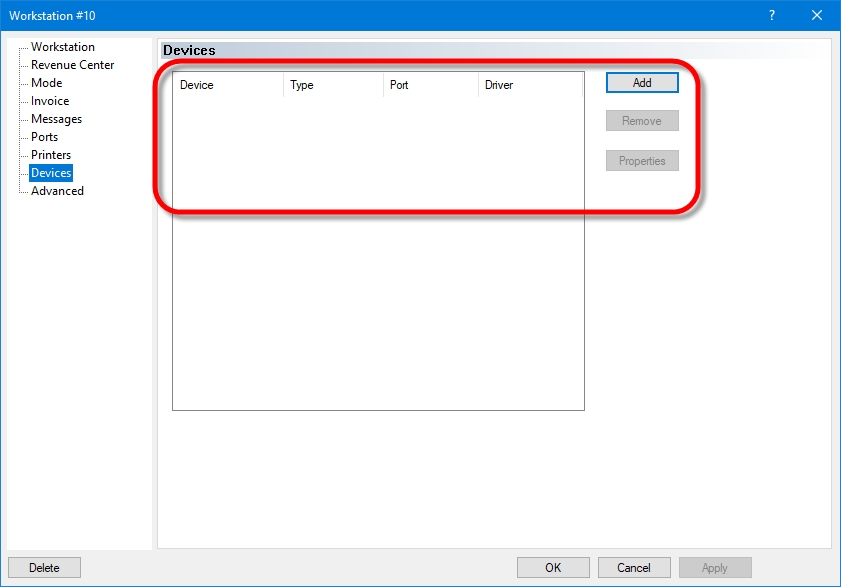Click the Add device button

(x=642, y=83)
